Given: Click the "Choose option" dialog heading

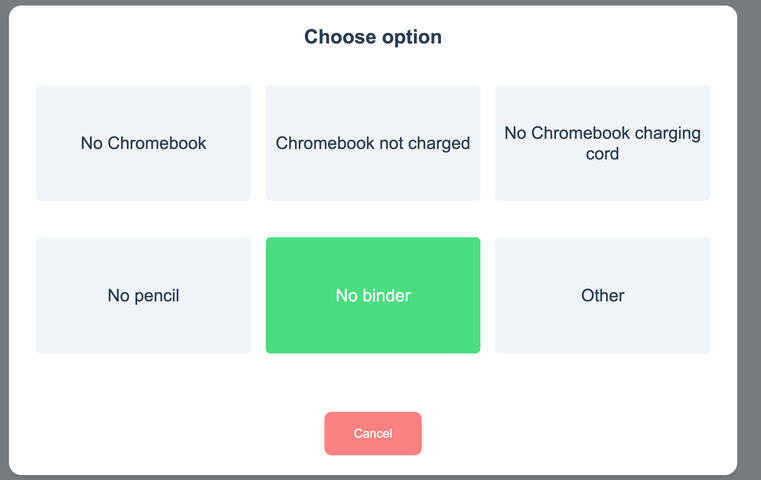Looking at the screenshot, I should [372, 38].
